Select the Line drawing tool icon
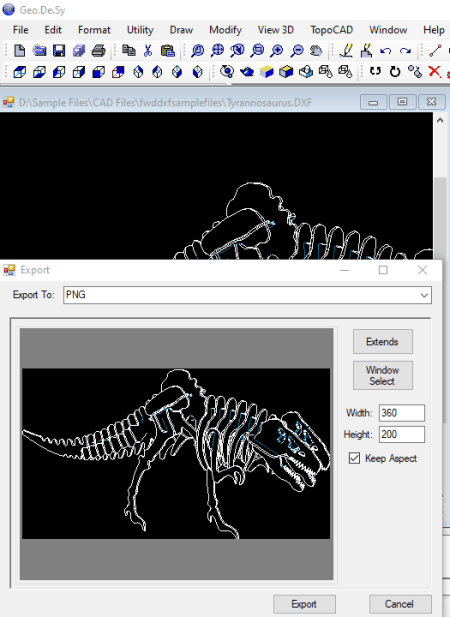Screen dimensions: 450x617 pyautogui.click(x=435, y=51)
